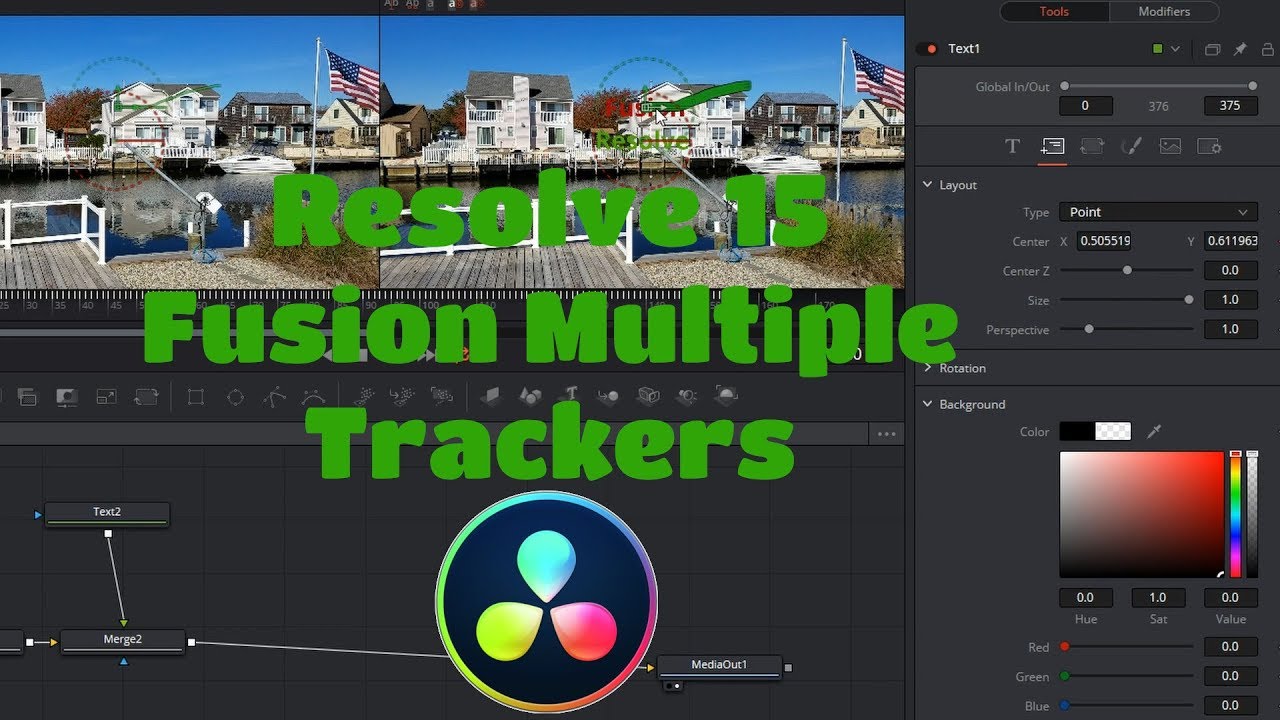Screen dimensions: 1280x720
Task: Add a Matte Control node from toolbar
Action: pos(66,397)
